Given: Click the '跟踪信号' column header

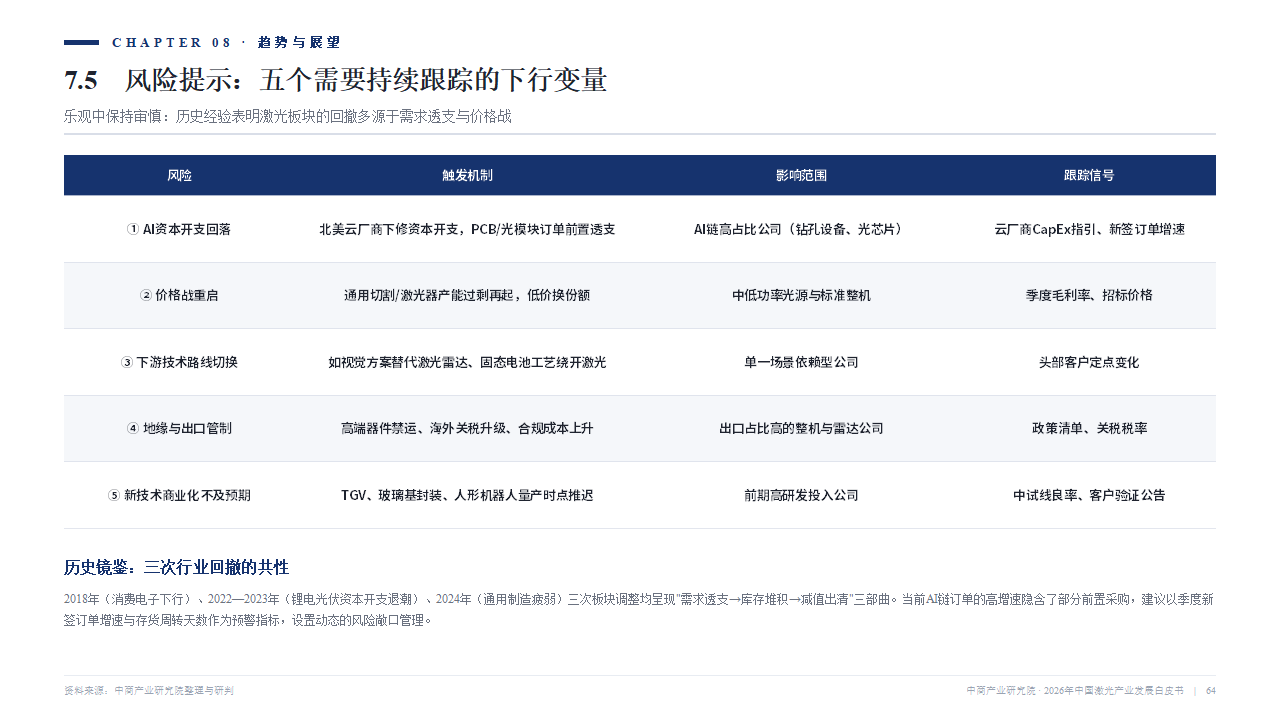Looking at the screenshot, I should pyautogui.click(x=1089, y=175).
